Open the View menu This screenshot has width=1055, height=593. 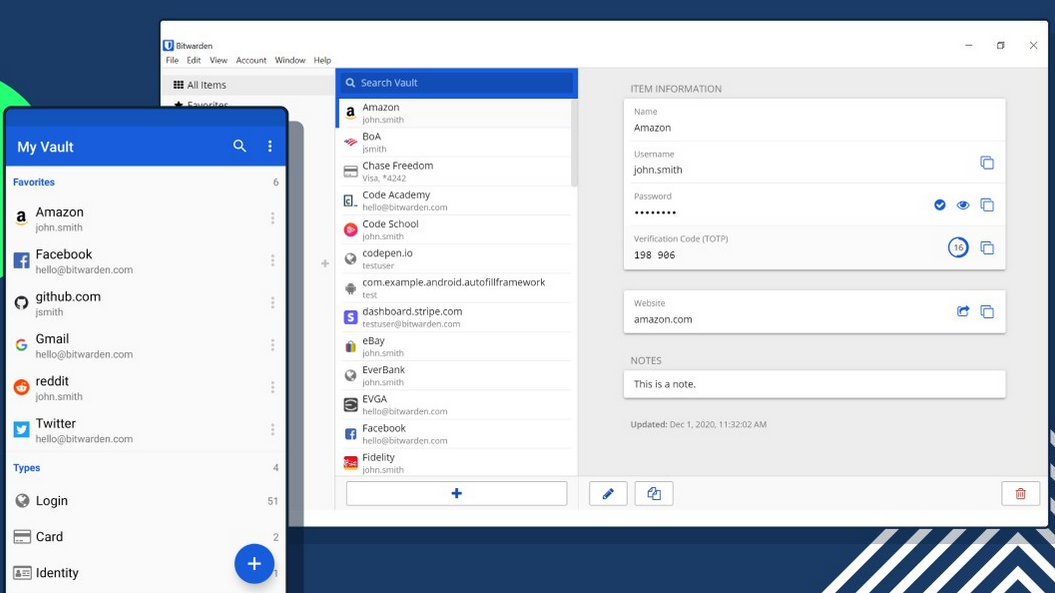218,61
